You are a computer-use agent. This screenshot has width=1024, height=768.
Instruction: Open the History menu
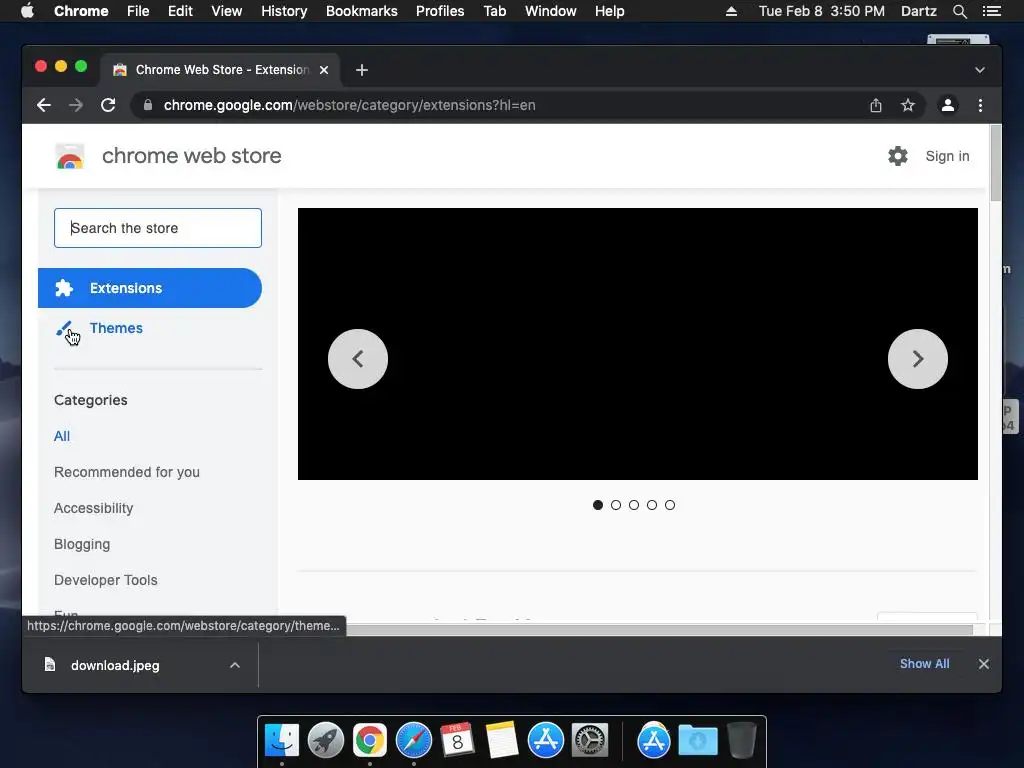(284, 11)
